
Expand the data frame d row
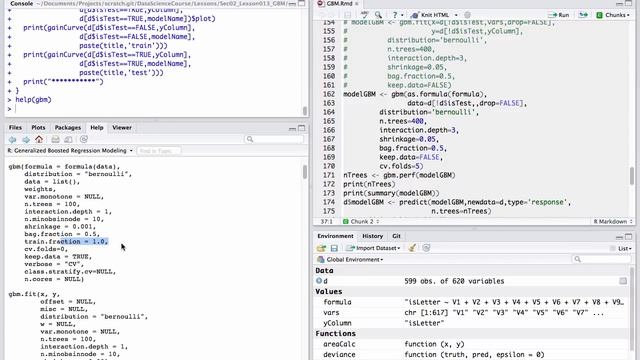pyautogui.click(x=319, y=281)
